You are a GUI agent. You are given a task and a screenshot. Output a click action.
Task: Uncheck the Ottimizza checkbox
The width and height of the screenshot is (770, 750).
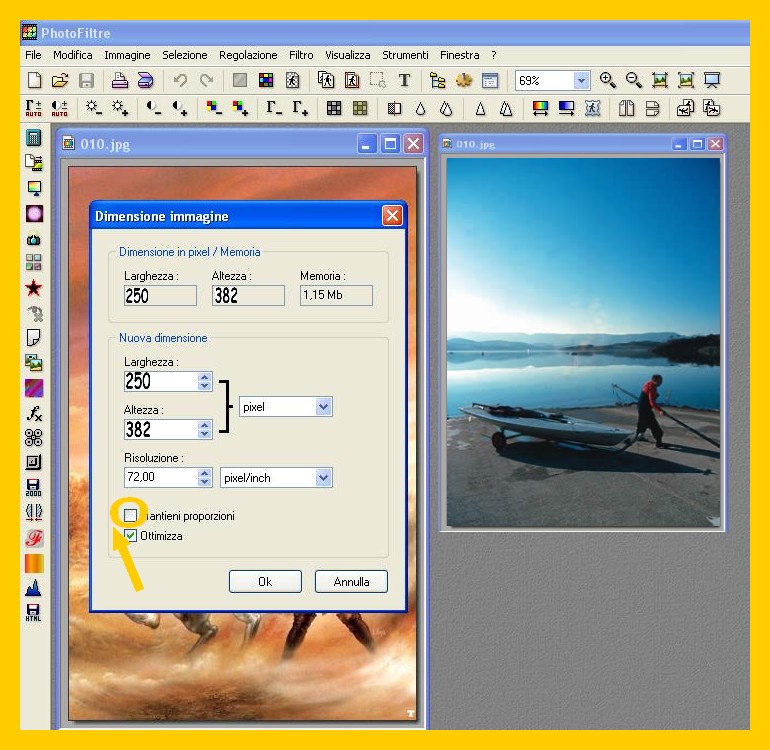[131, 536]
